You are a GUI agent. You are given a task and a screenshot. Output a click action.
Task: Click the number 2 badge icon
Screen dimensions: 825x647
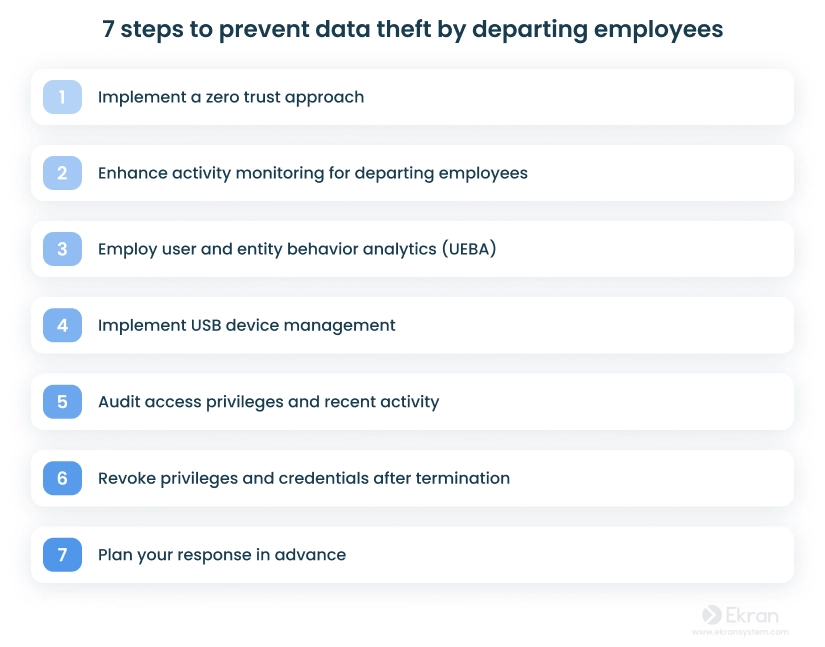(x=62, y=173)
